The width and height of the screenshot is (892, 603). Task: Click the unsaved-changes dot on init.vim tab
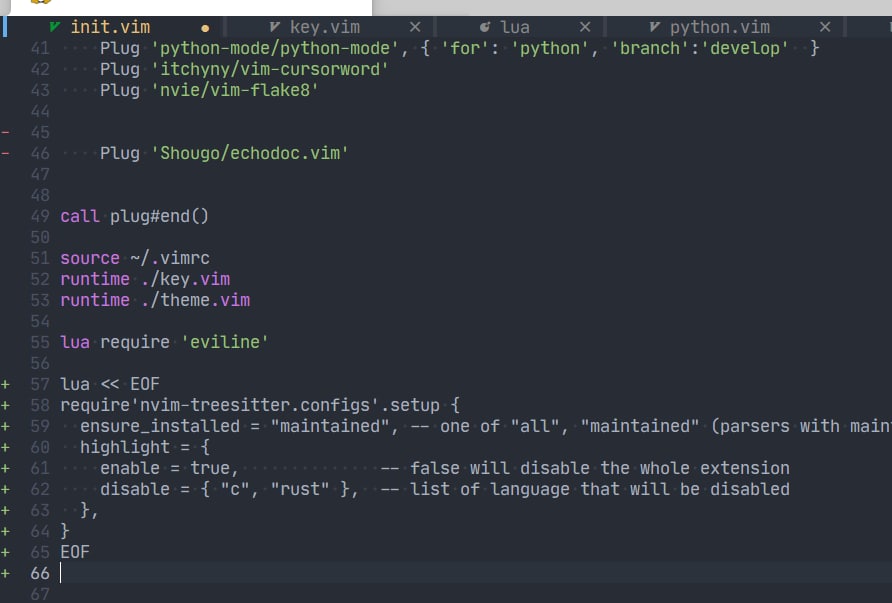point(205,28)
